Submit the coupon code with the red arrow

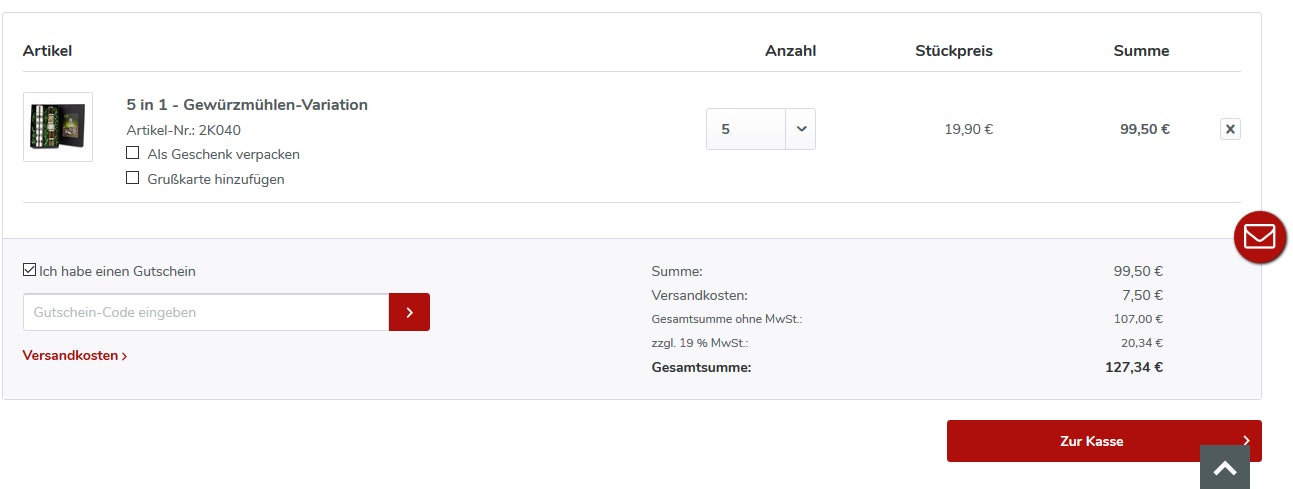[409, 312]
